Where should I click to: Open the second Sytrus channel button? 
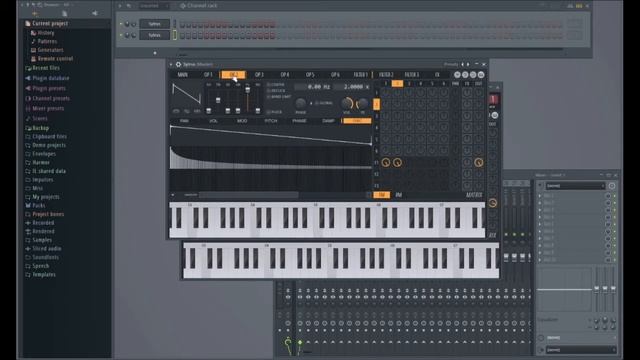tap(154, 35)
